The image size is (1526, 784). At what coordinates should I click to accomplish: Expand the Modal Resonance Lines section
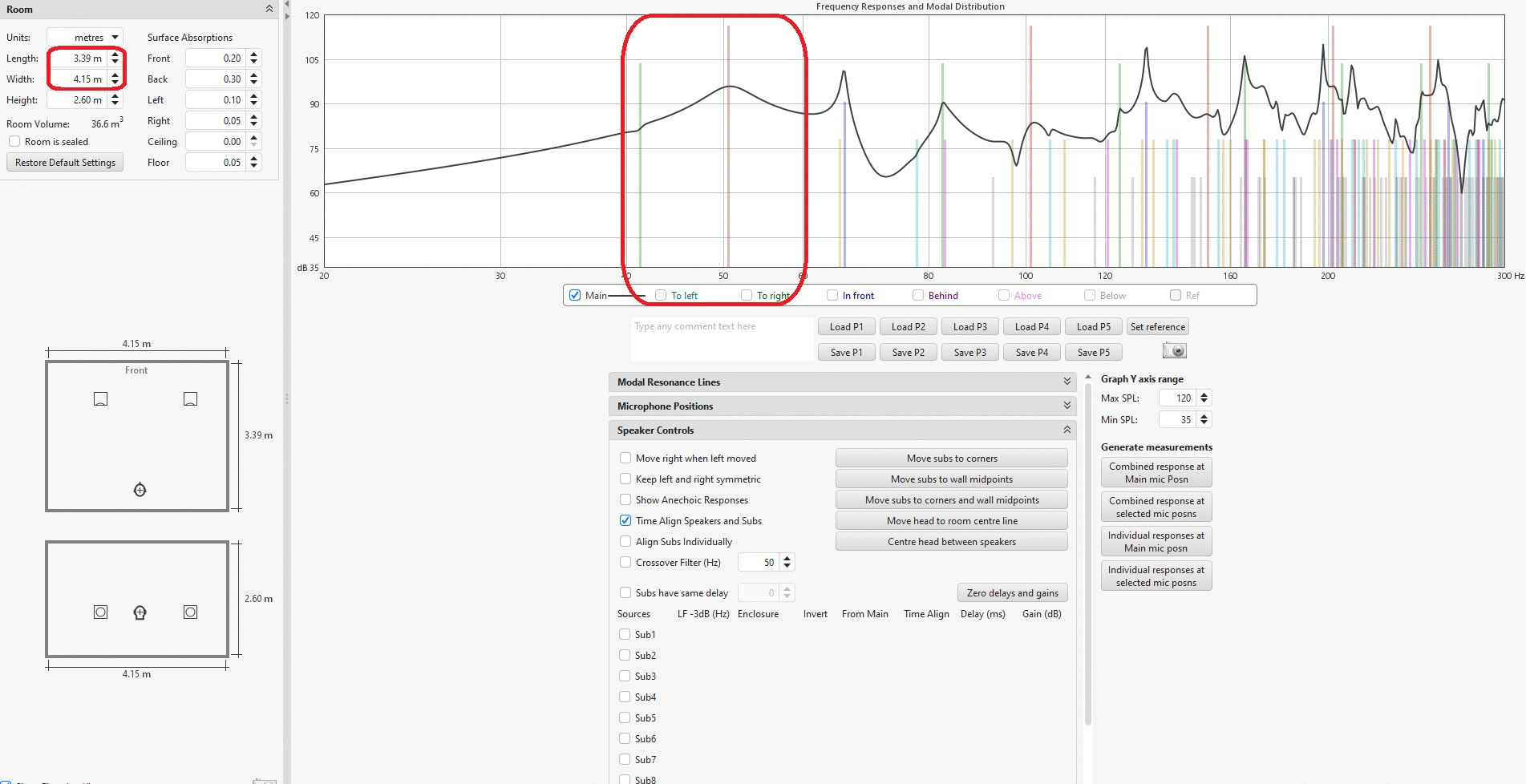point(1067,382)
